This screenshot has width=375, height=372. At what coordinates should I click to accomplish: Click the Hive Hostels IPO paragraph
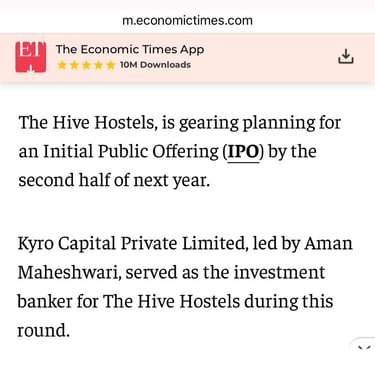coord(180,151)
